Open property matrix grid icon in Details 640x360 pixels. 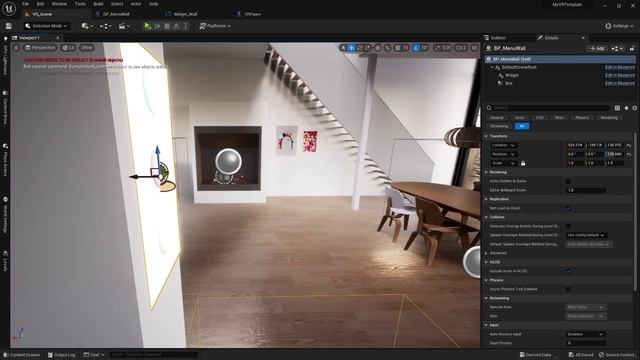pyautogui.click(x=617, y=108)
